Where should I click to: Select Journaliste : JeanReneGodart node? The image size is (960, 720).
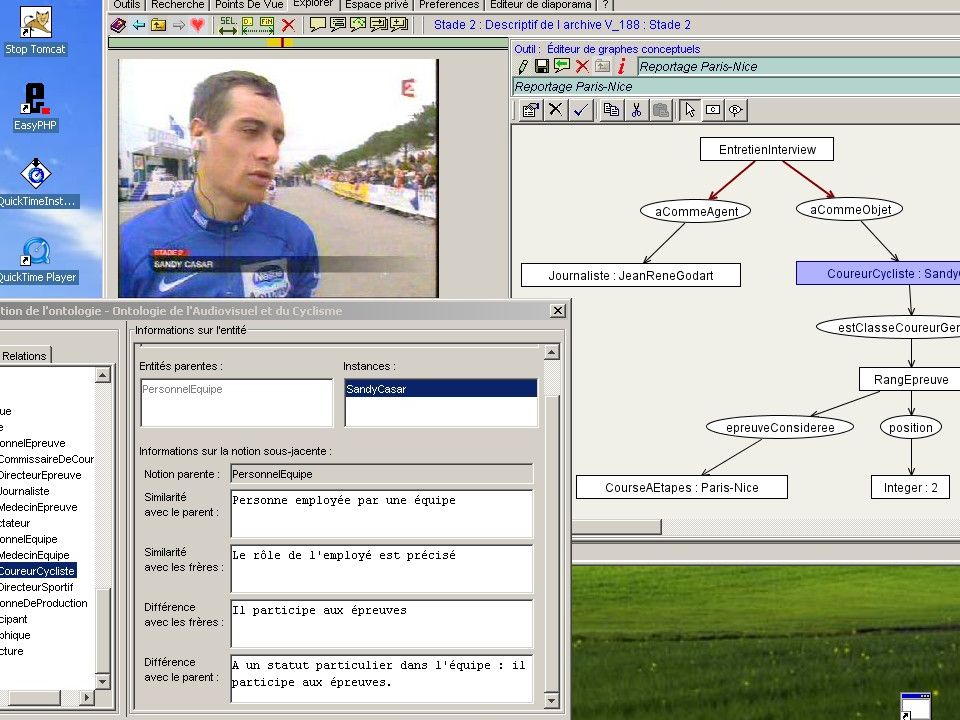(x=631, y=276)
